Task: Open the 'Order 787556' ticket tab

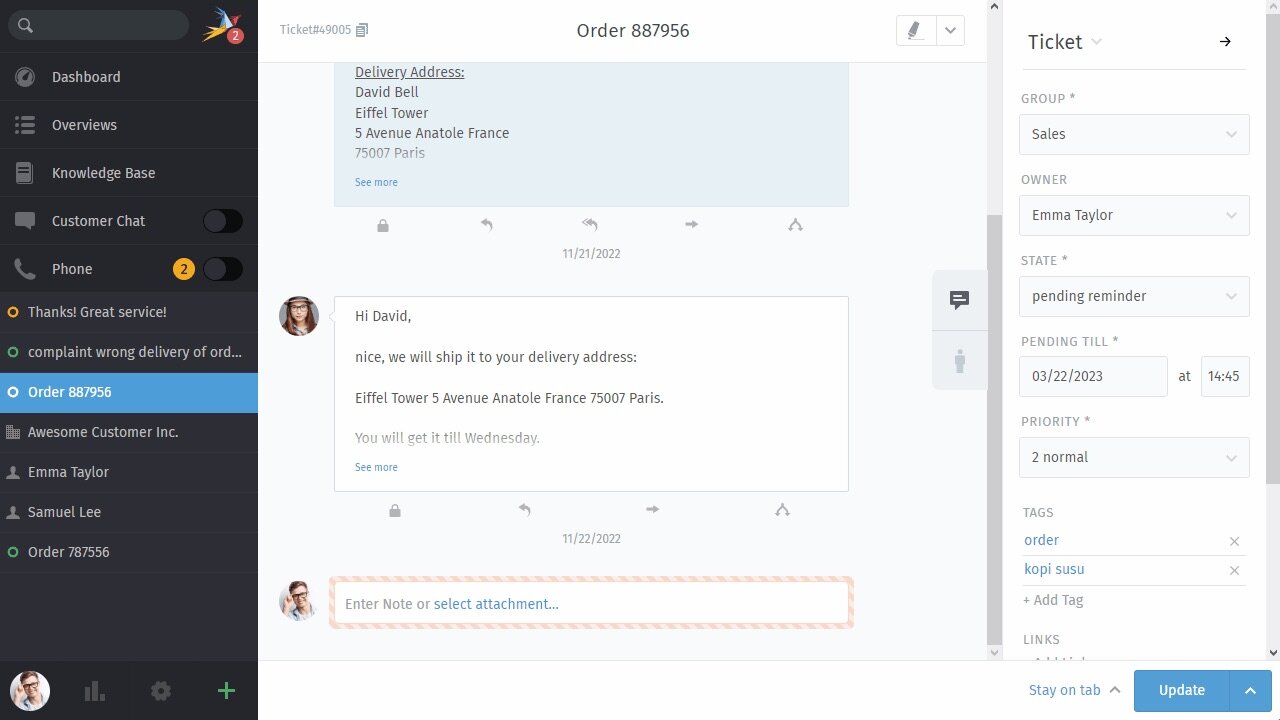Action: 129,552
